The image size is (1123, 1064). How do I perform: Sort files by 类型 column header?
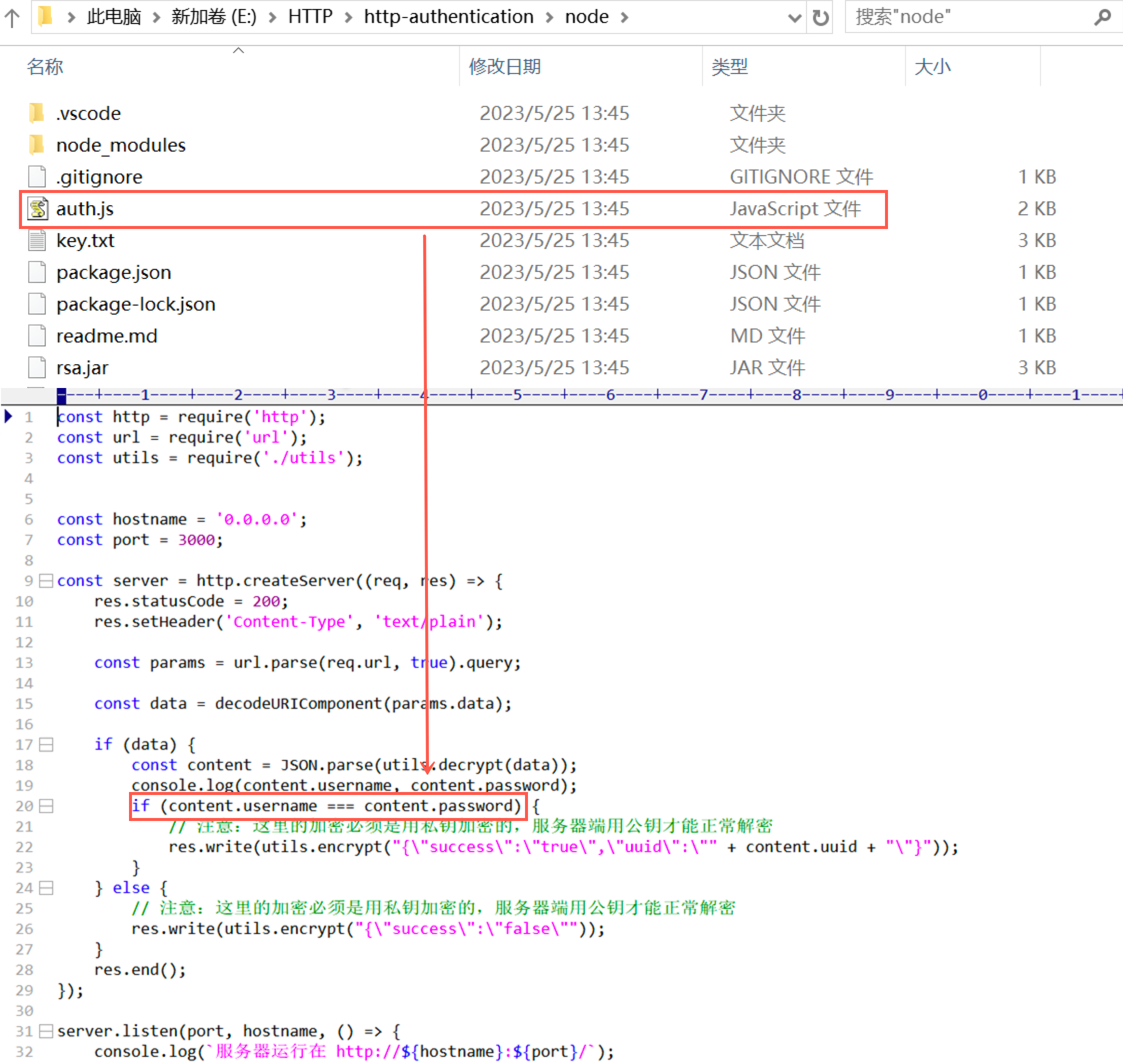pyautogui.click(x=729, y=67)
